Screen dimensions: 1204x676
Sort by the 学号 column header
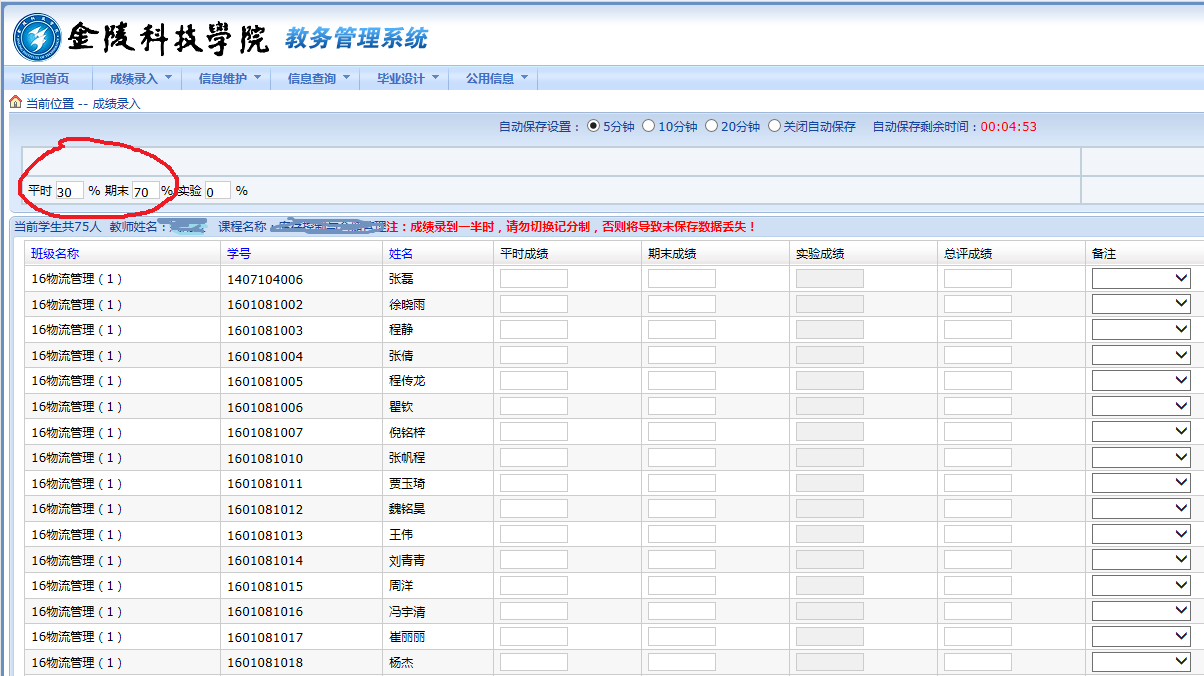click(239, 254)
